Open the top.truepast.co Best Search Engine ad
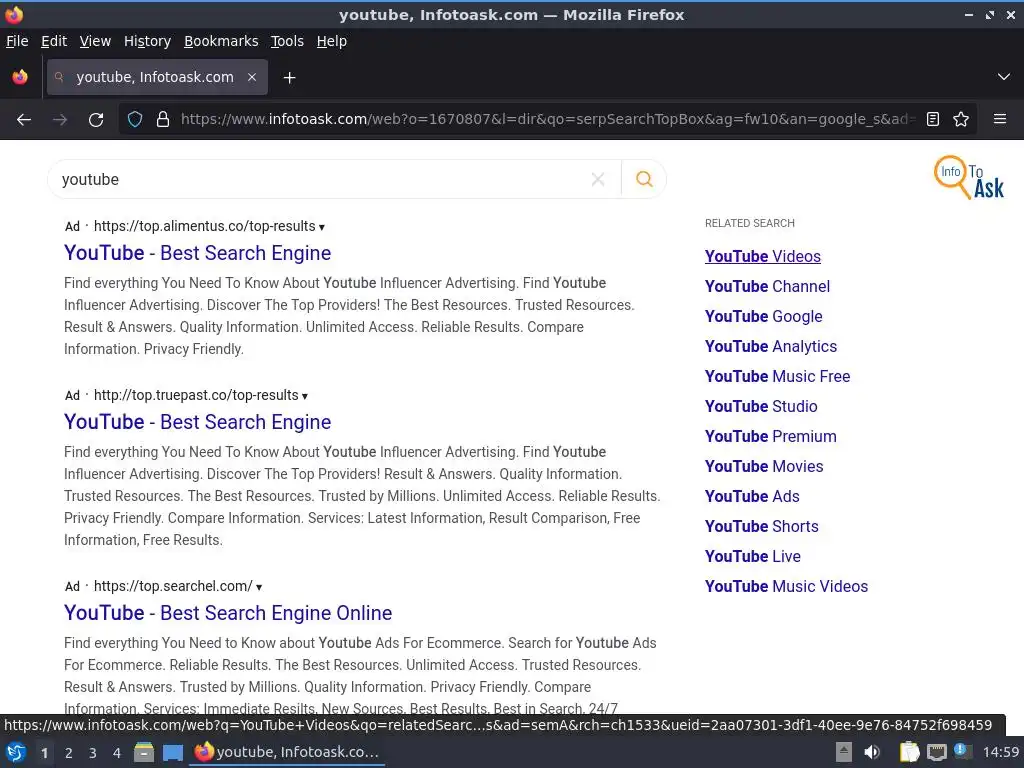Screen dimensions: 1024x768 pos(197,422)
